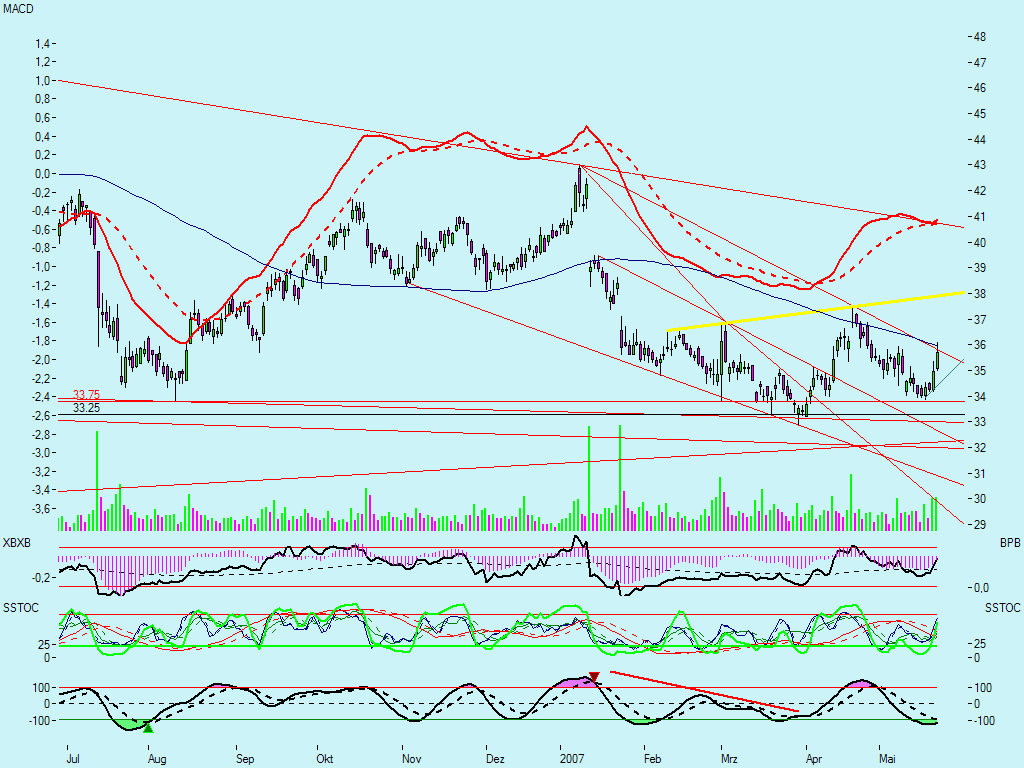The width and height of the screenshot is (1024, 768).
Task: Click the purple overbought area in bottom oscillator
Action: point(573,681)
